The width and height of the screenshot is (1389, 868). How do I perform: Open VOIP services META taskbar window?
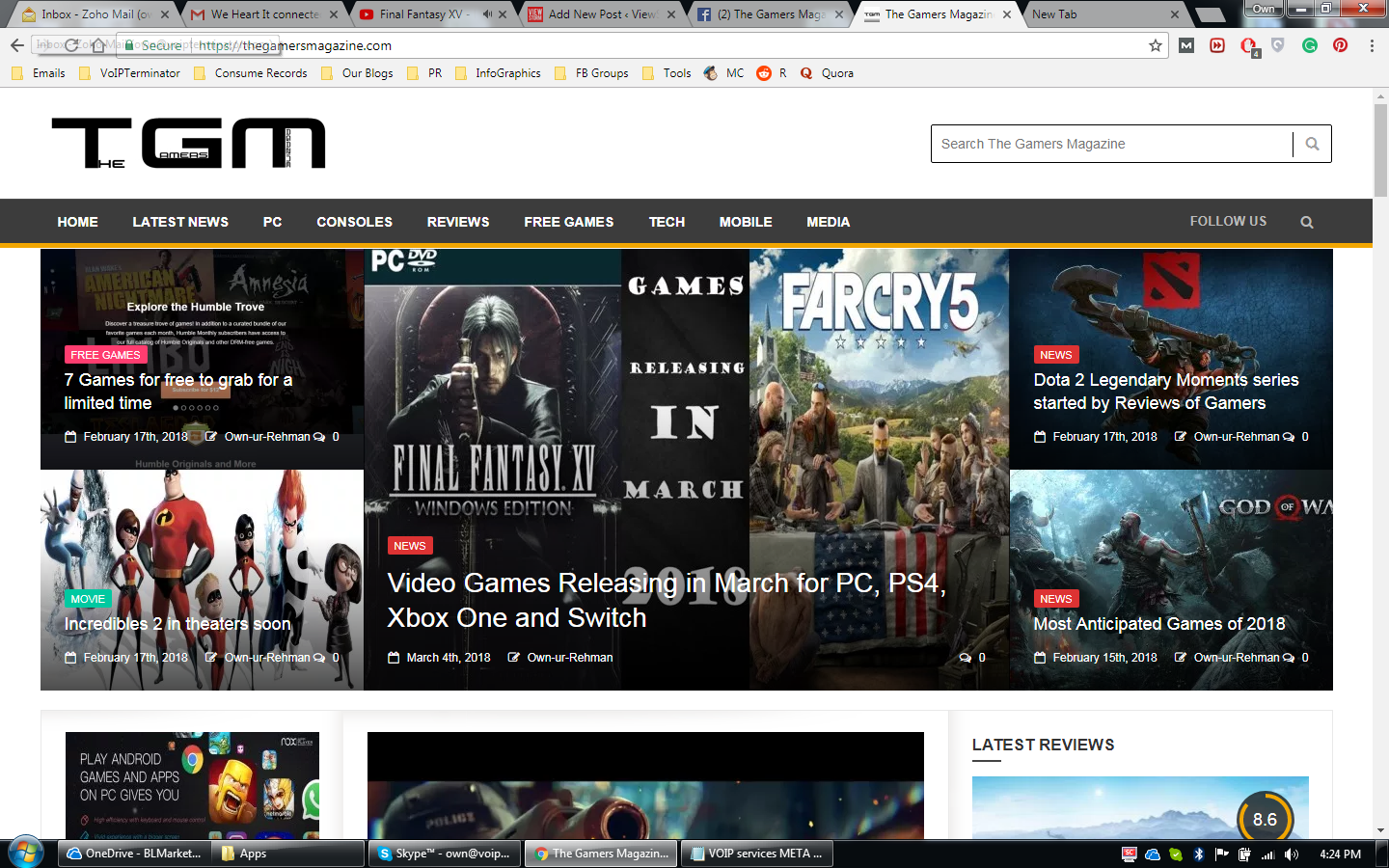pyautogui.click(x=757, y=854)
